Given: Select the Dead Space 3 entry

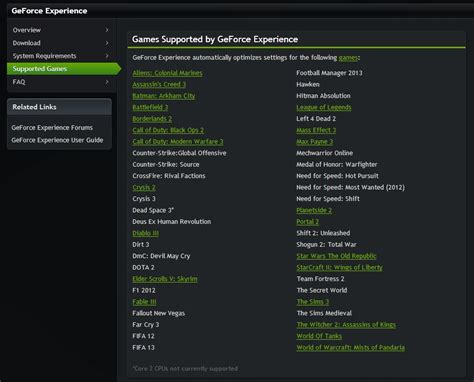Looking at the screenshot, I should pos(153,210).
